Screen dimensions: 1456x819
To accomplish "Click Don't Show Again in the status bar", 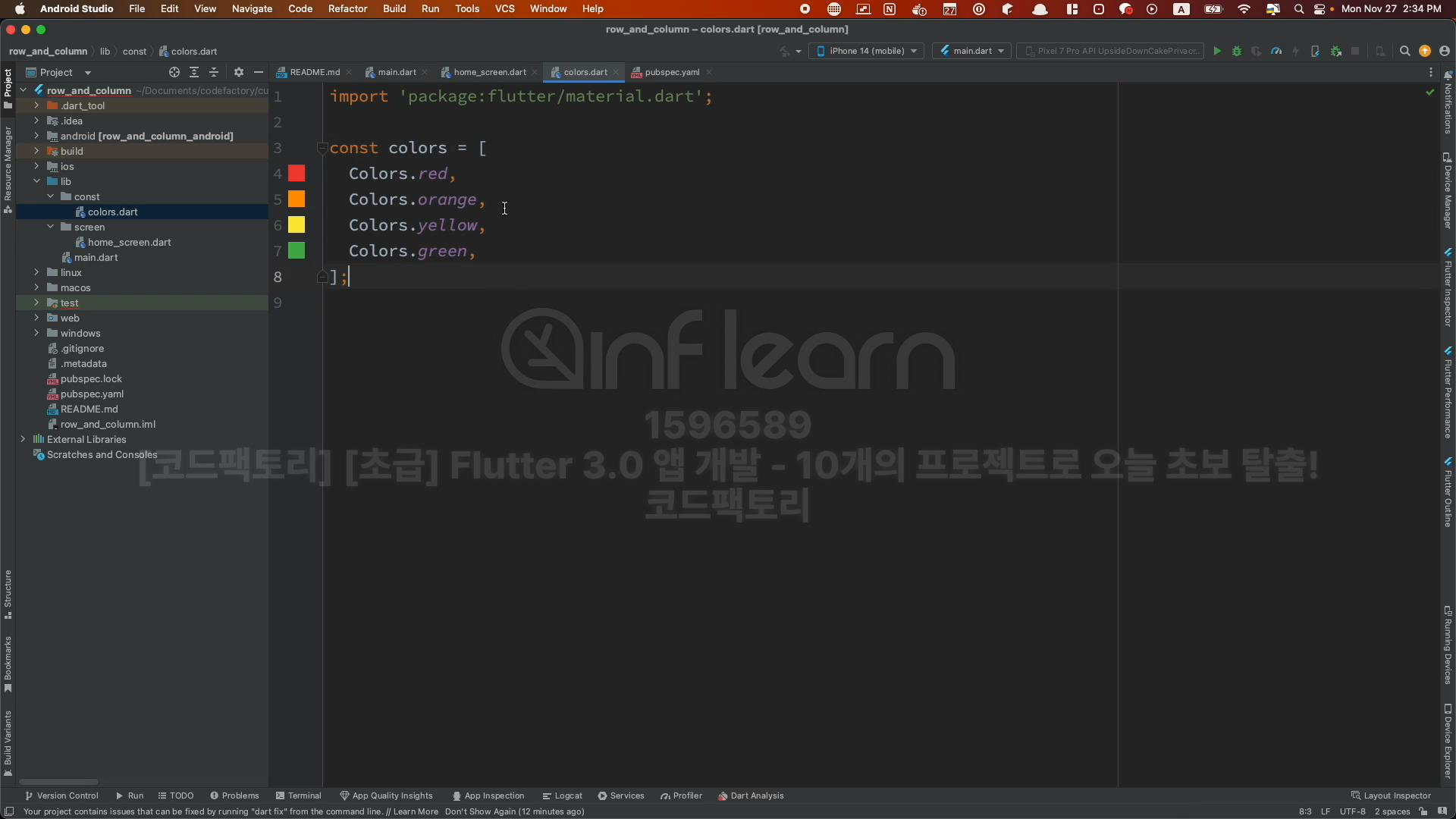I will click(480, 811).
